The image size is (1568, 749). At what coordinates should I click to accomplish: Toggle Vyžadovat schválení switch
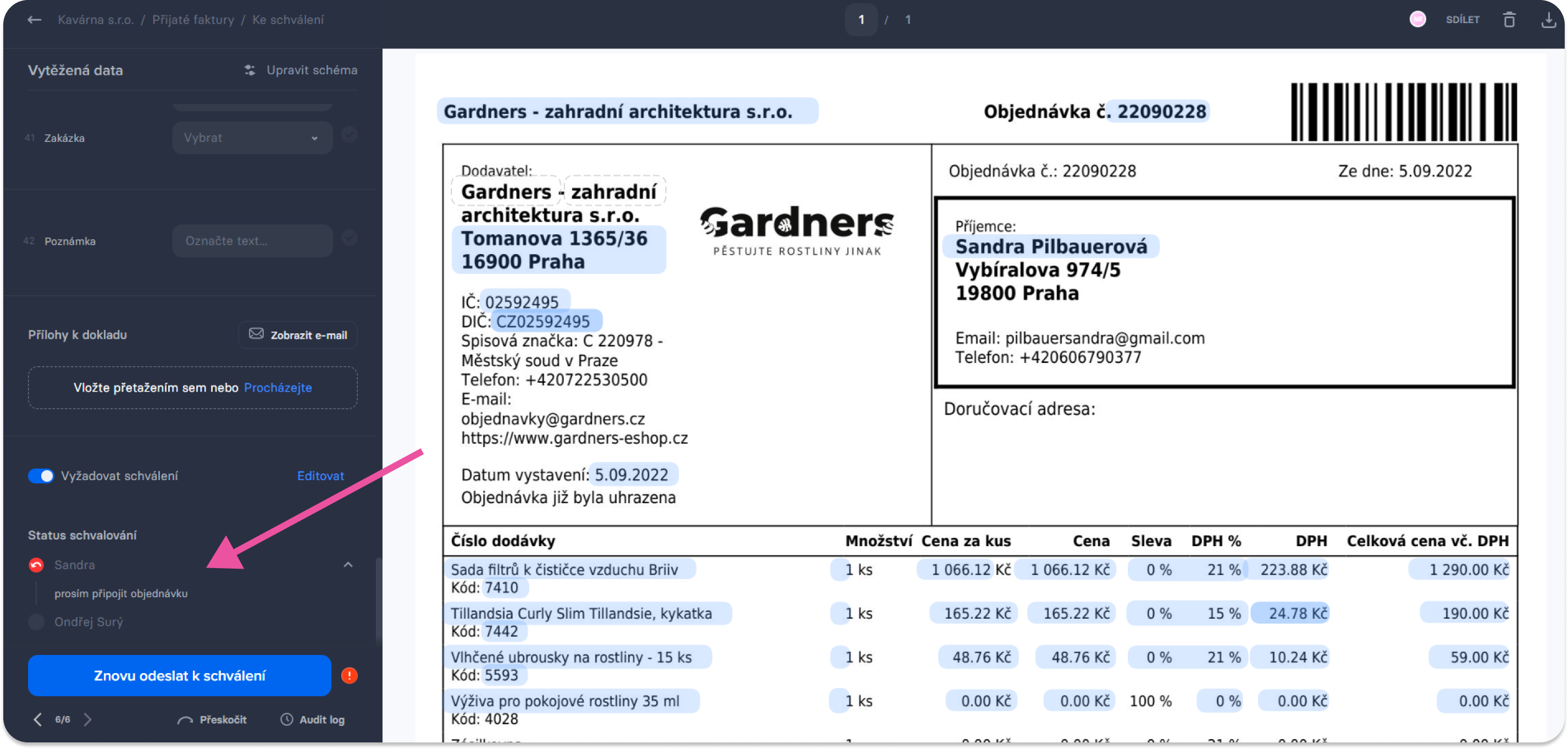(41, 476)
